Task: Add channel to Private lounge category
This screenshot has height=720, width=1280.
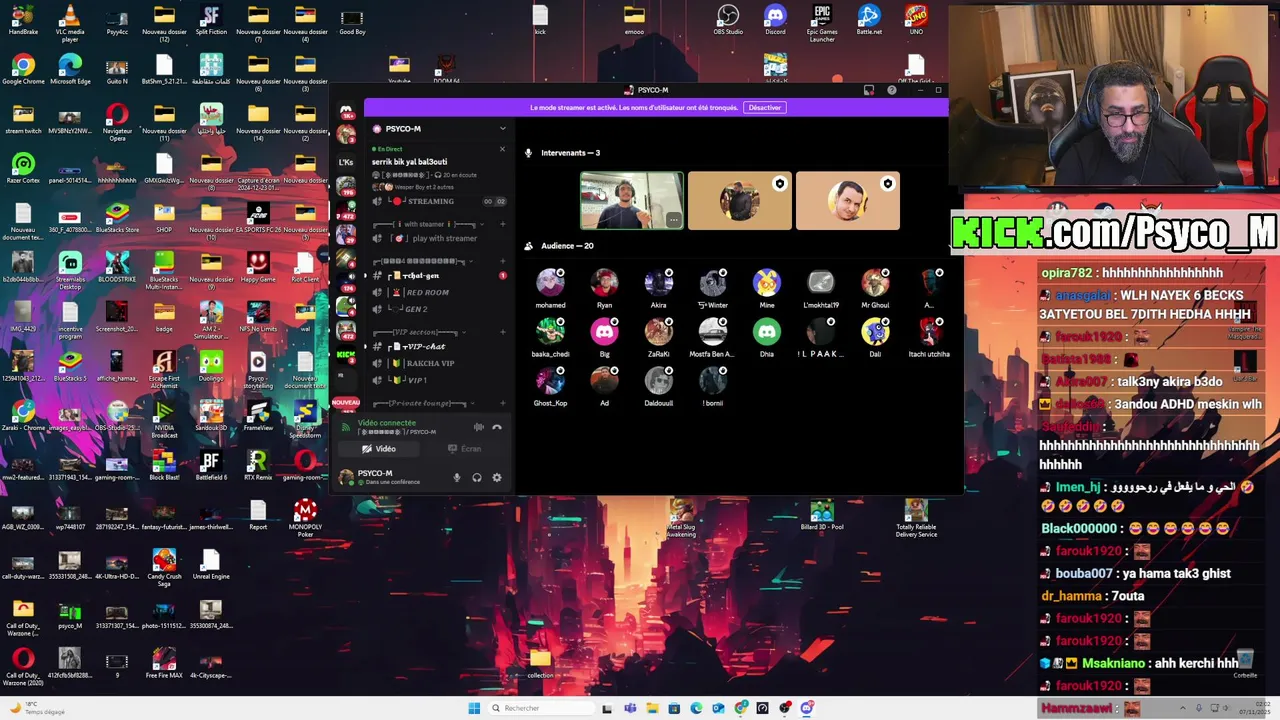Action: [x=502, y=403]
